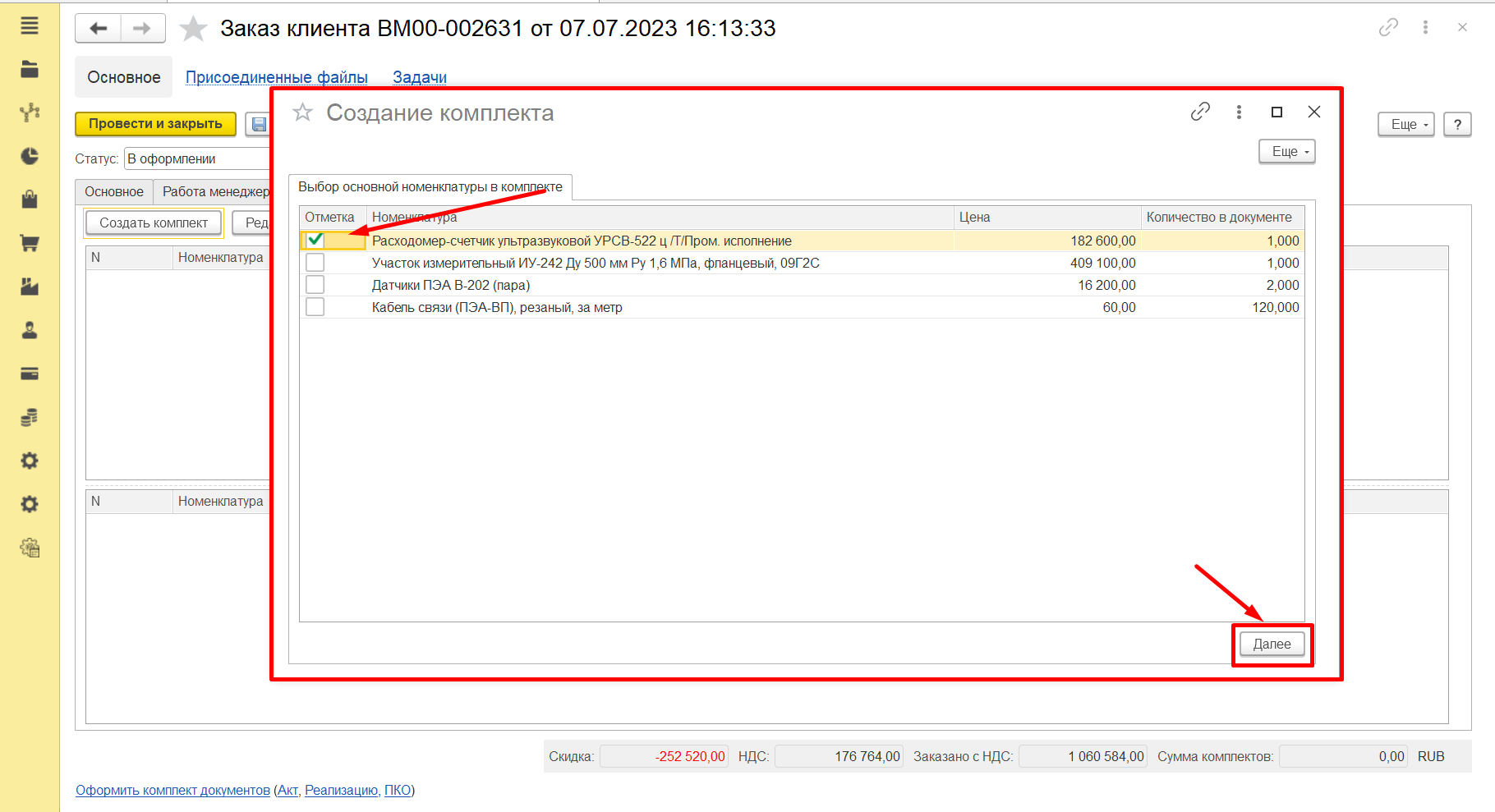Screen dimensions: 1495x812
Task: Open the coins finance sidebar icon
Action: pos(30,417)
